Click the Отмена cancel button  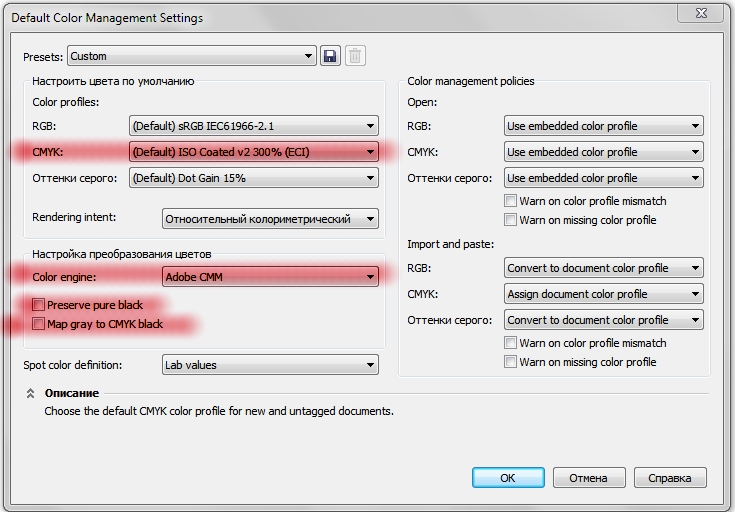(589, 478)
